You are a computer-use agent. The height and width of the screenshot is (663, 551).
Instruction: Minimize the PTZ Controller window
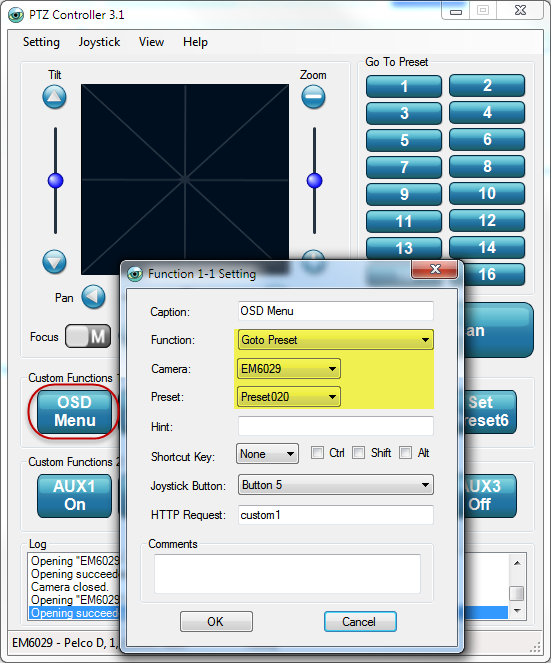click(x=456, y=12)
